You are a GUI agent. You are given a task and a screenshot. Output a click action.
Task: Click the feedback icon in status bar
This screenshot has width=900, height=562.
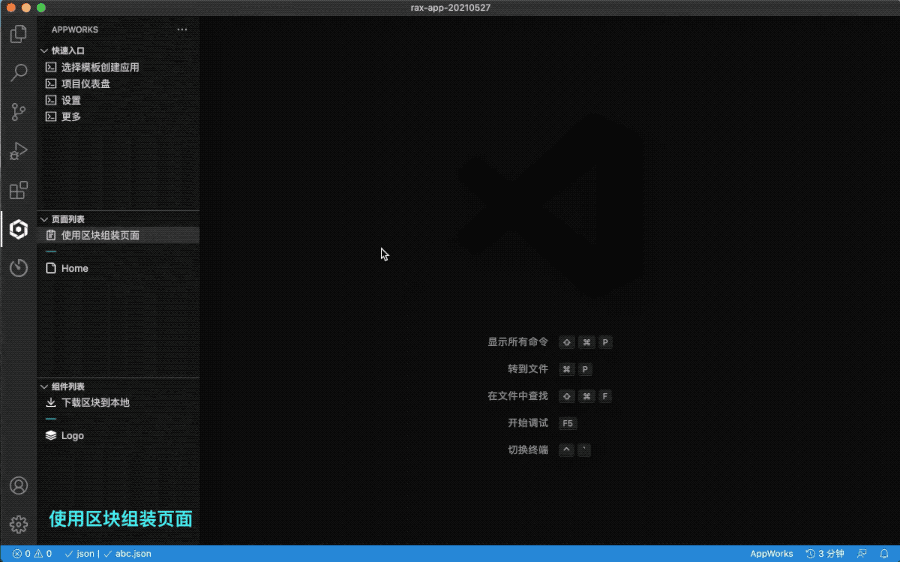point(862,554)
